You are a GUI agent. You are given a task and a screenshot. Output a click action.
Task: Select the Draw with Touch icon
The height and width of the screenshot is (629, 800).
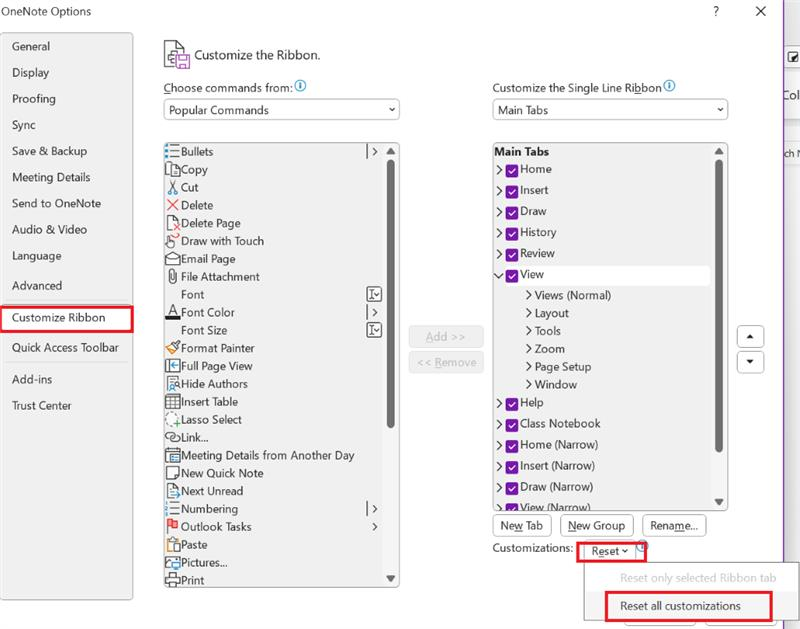(172, 241)
